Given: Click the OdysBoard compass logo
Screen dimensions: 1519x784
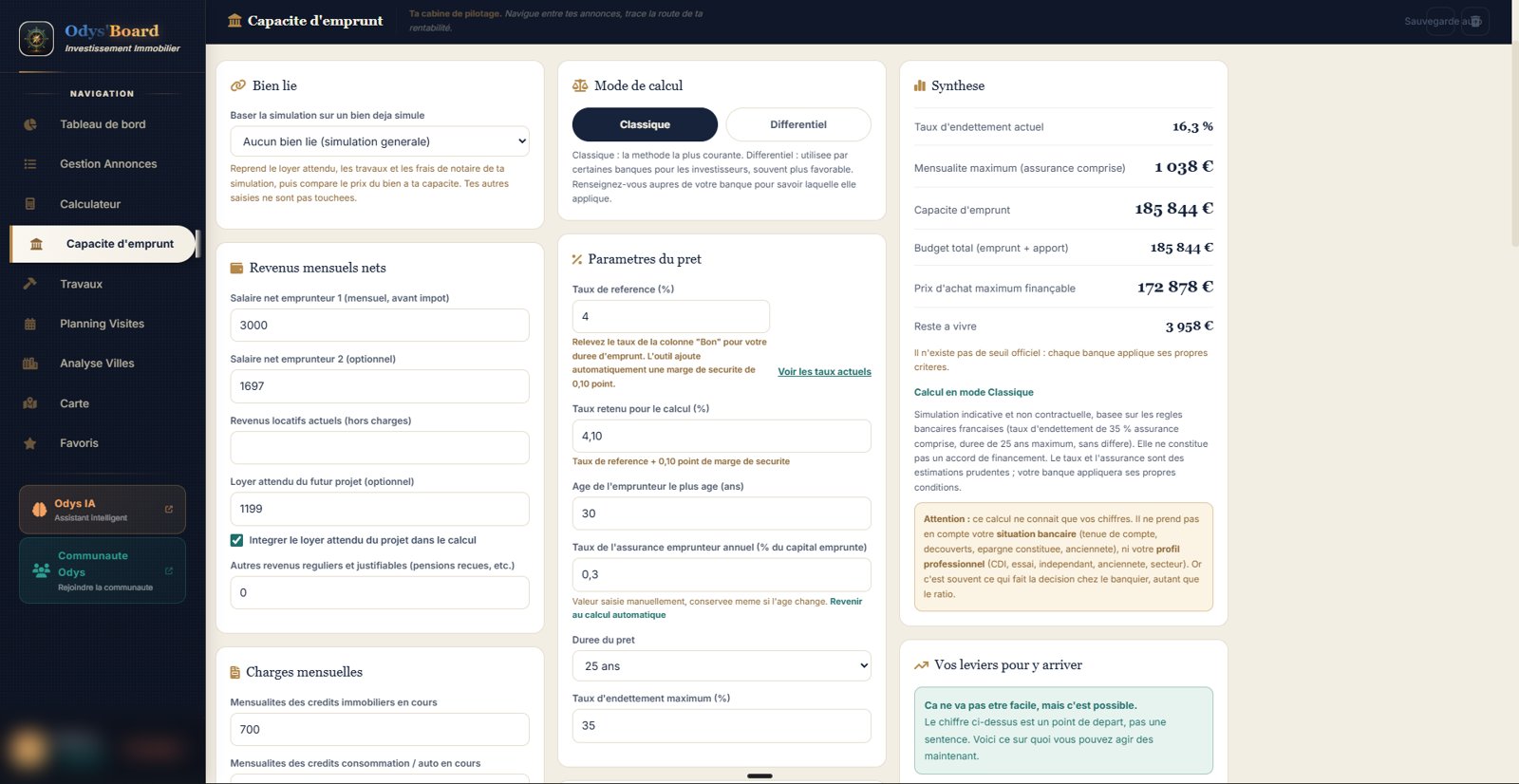Looking at the screenshot, I should pyautogui.click(x=36, y=39).
